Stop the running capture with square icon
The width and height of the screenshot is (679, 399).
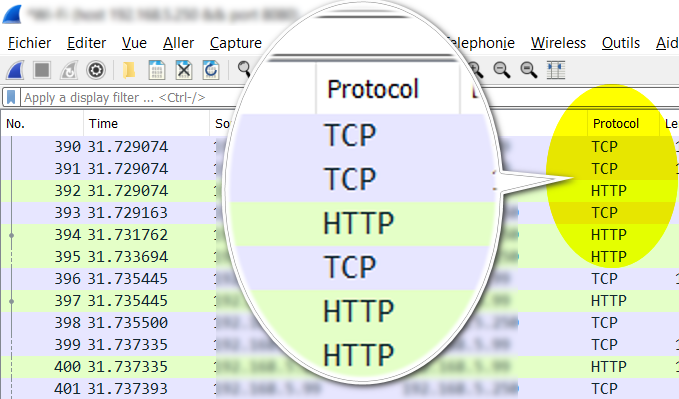[x=42, y=70]
